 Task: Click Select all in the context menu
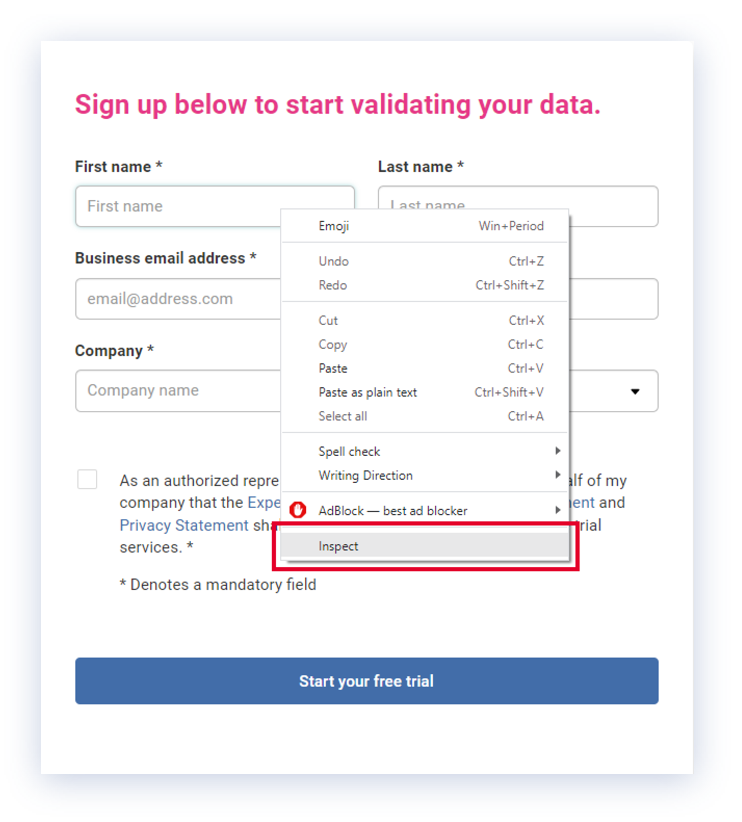[x=343, y=417]
